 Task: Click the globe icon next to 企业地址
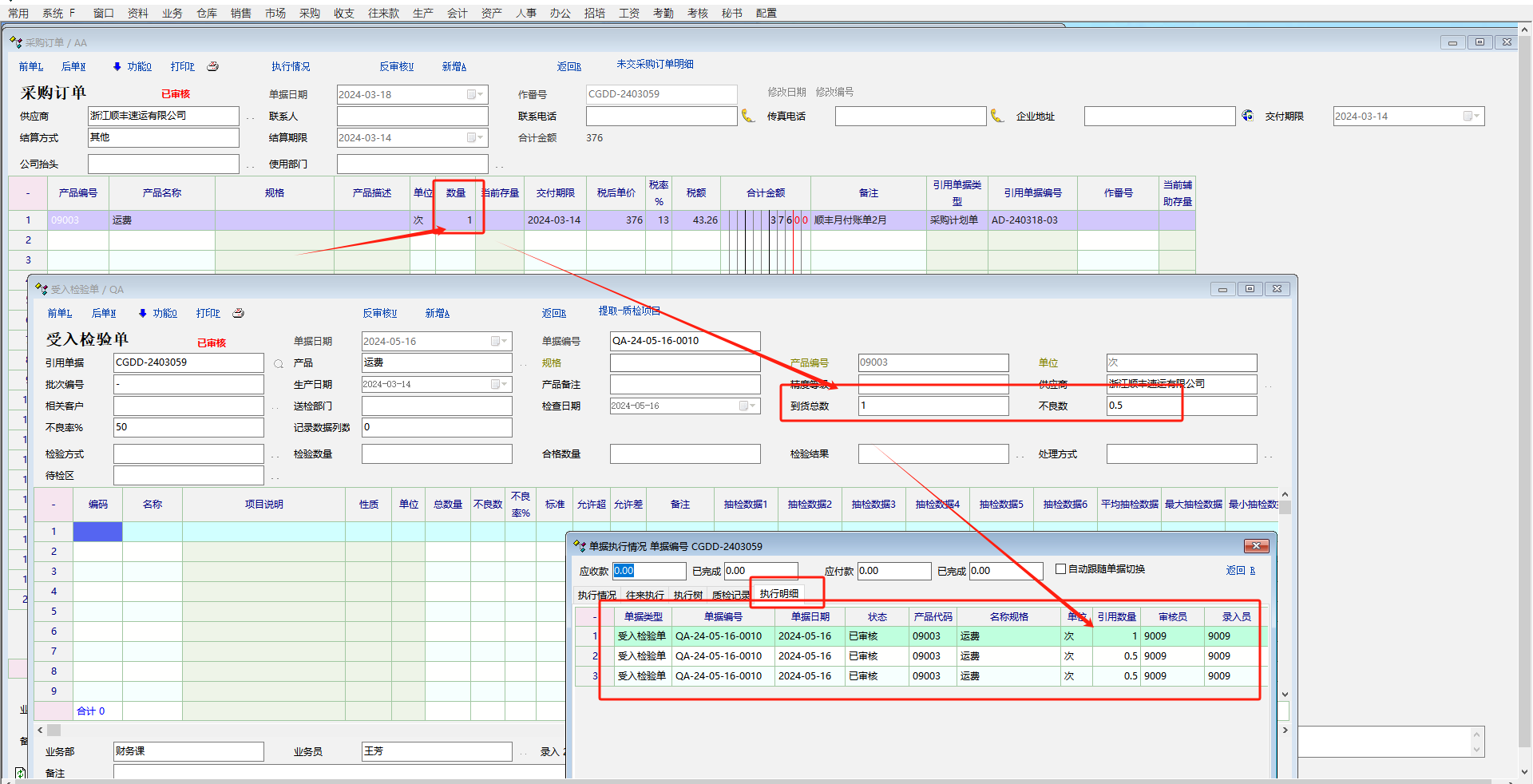point(1247,116)
